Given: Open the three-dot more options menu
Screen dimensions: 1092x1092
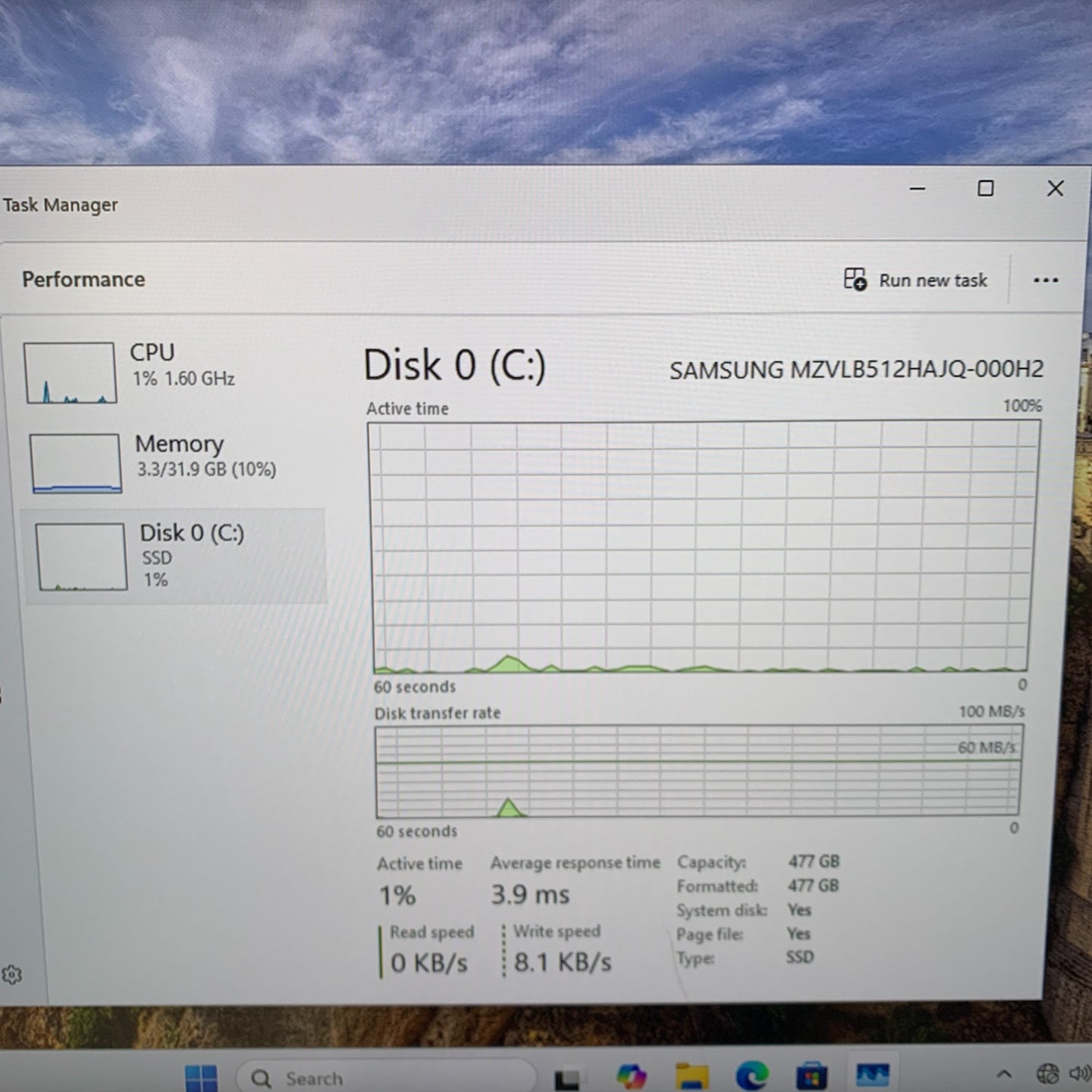Looking at the screenshot, I should (x=1046, y=280).
